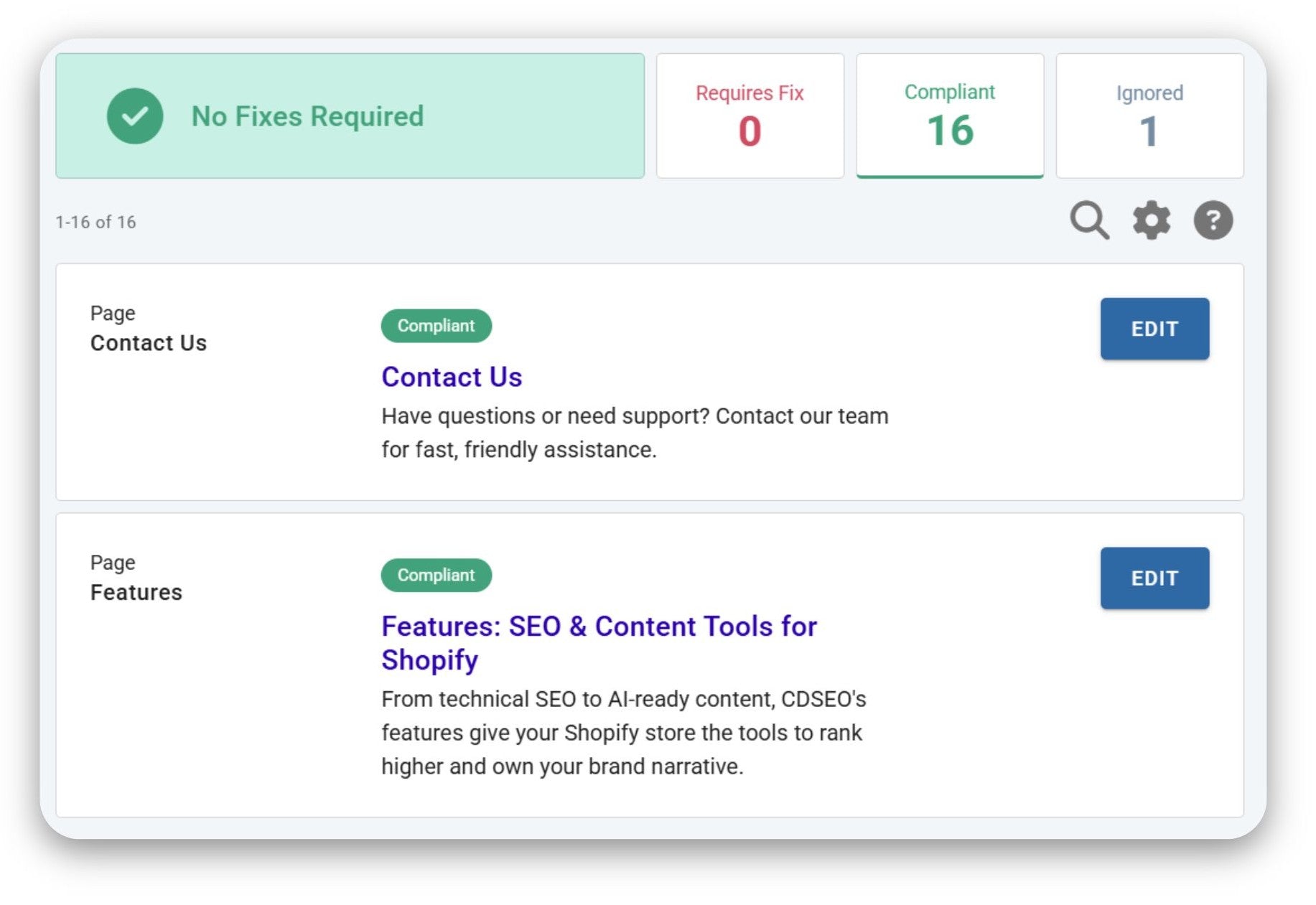Click the Features meta description text
This screenshot has width=1316, height=905.
[x=623, y=733]
